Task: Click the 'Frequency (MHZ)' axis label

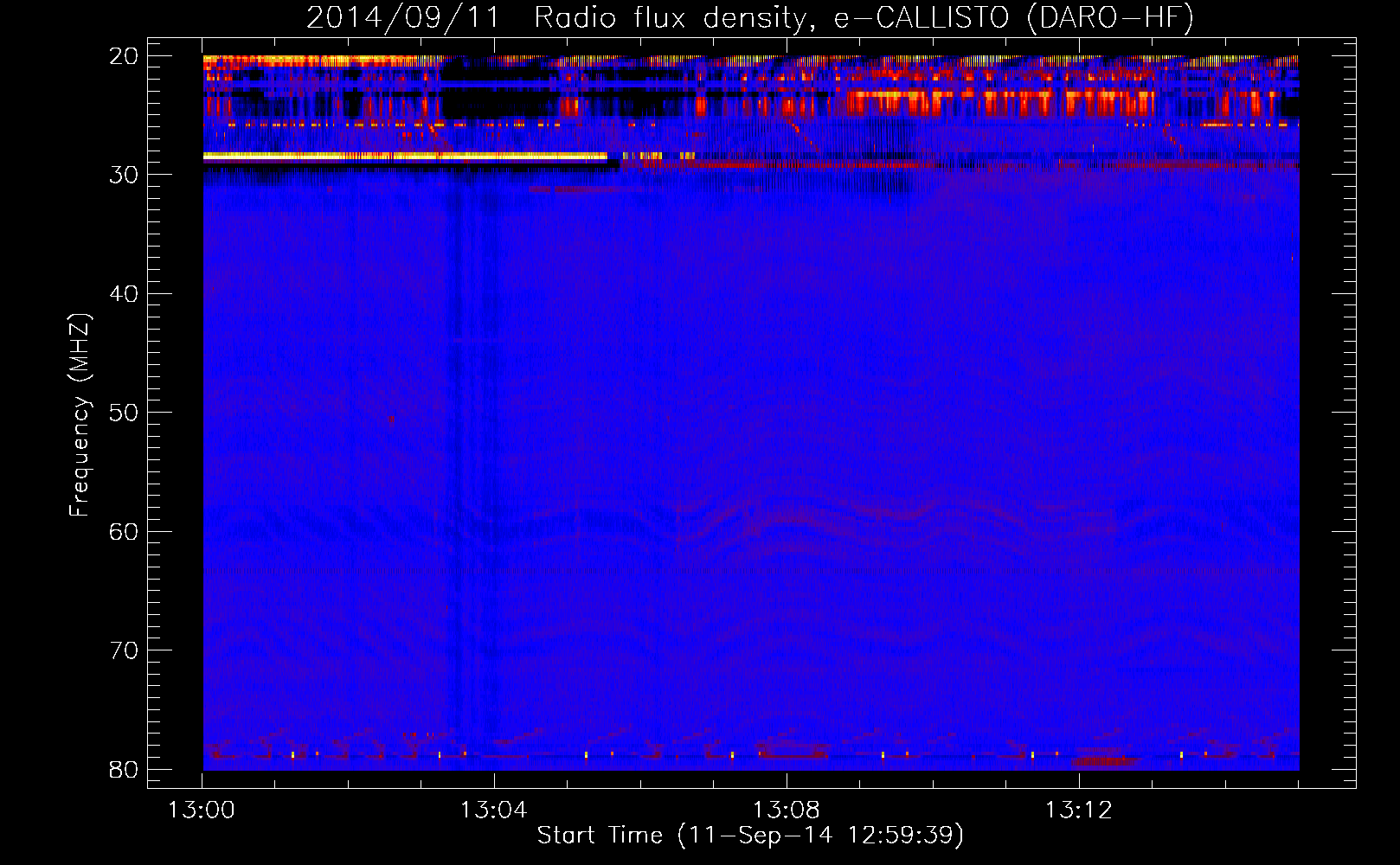Action: [80, 415]
